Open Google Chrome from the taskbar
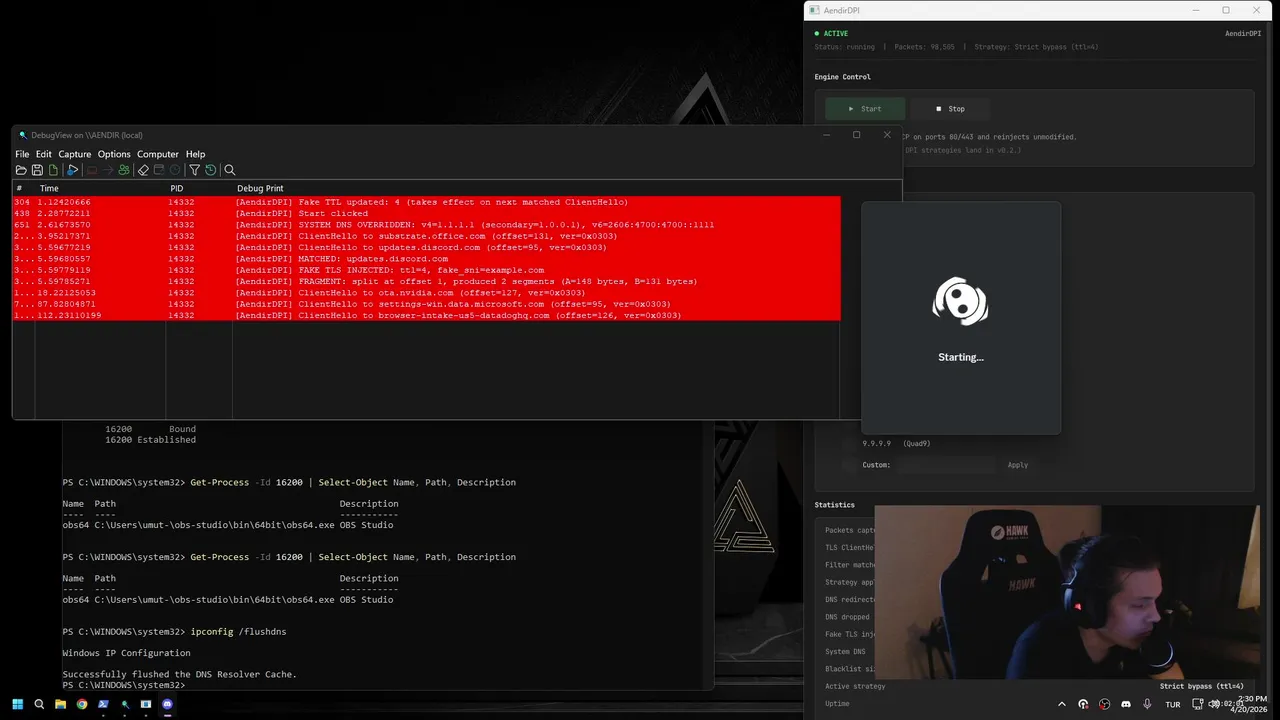The width and height of the screenshot is (1280, 720). (82, 704)
